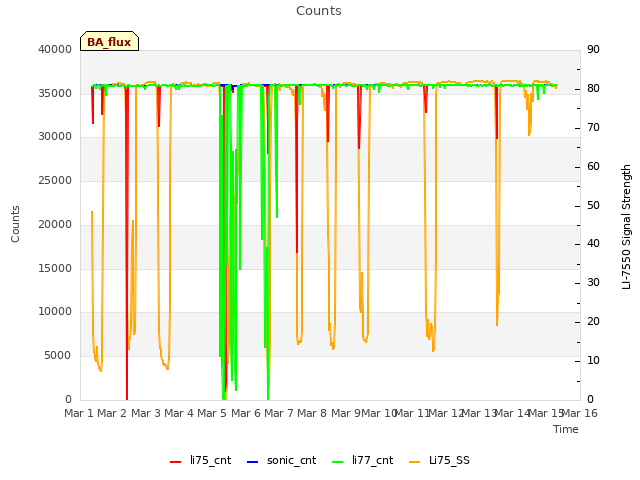
Task: Click the 30 right-axis tick label
Action: pos(593,282)
